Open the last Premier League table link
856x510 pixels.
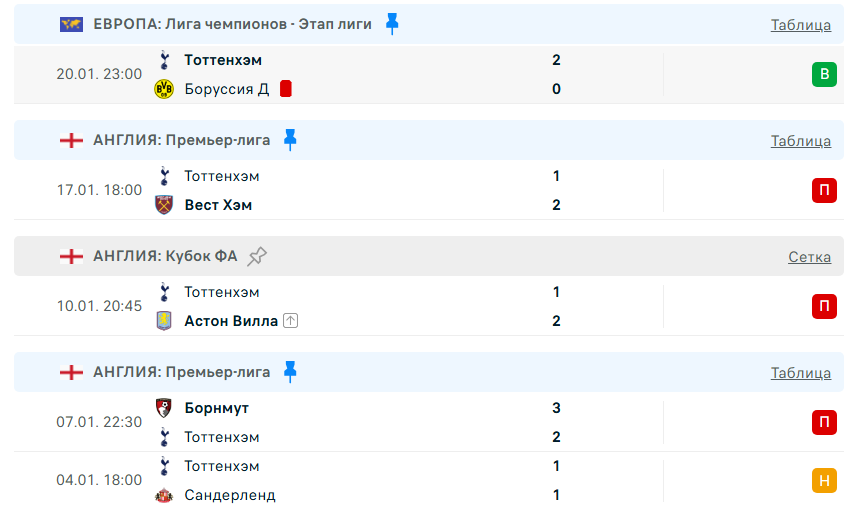(x=800, y=373)
